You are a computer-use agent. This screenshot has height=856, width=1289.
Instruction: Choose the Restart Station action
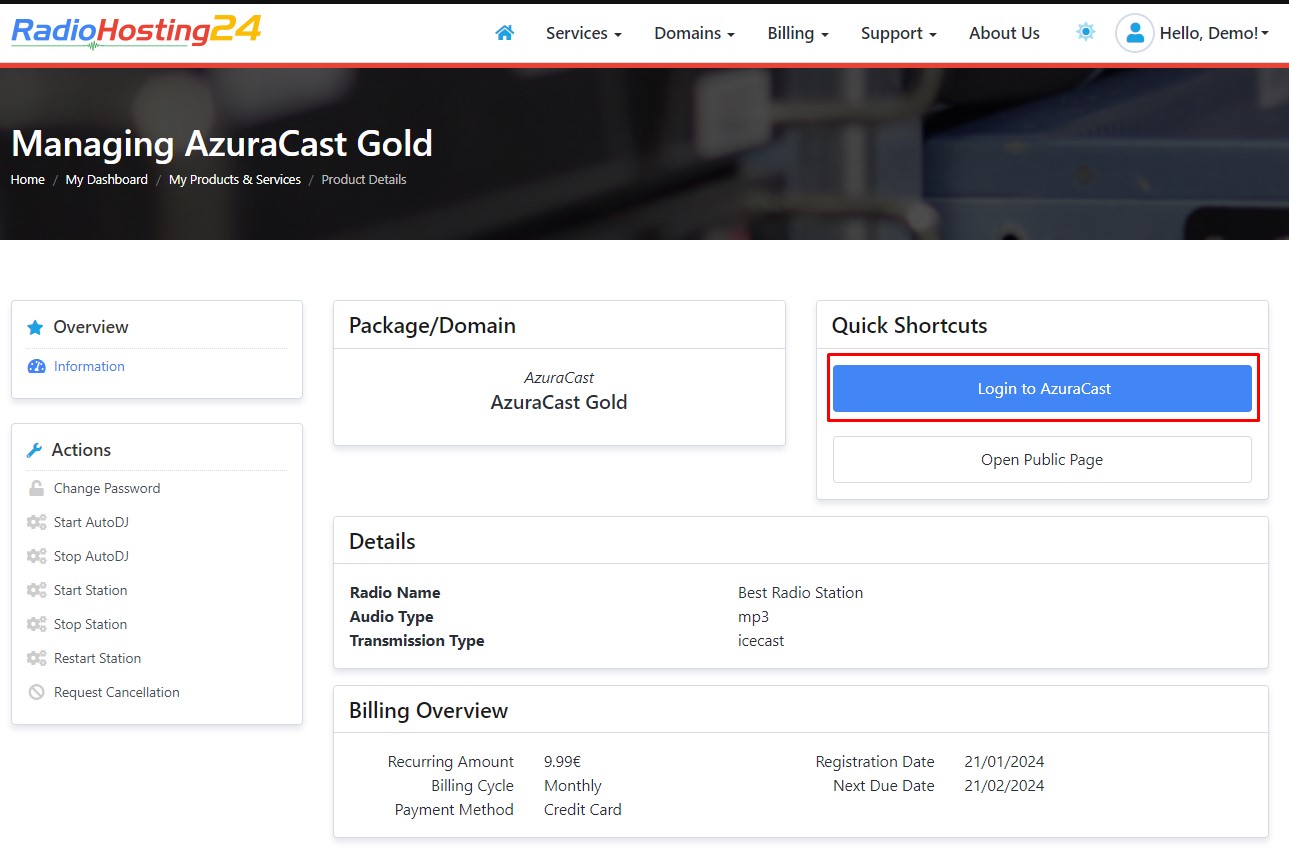pos(98,658)
